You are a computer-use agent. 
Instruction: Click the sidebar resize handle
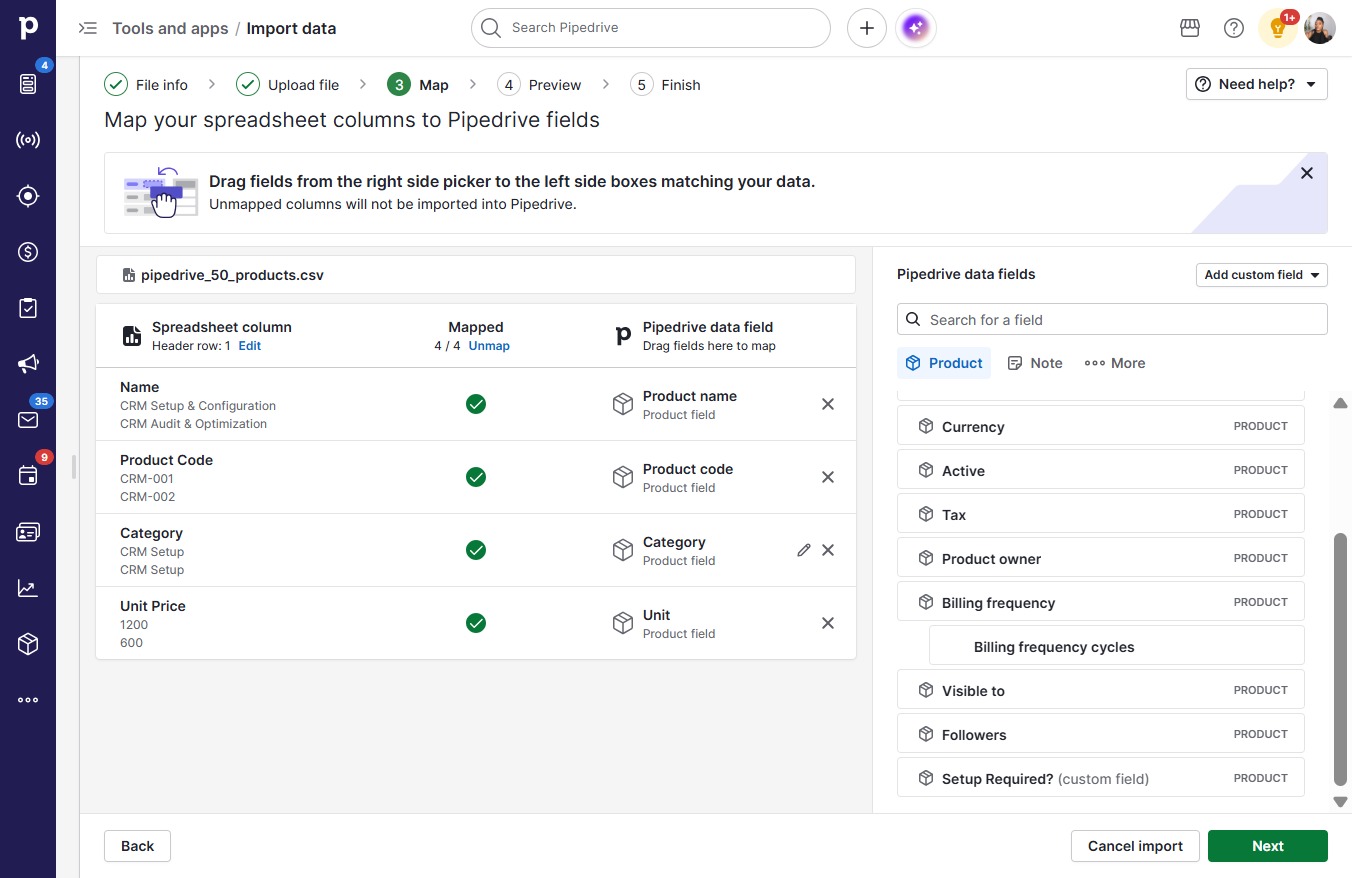tap(74, 467)
